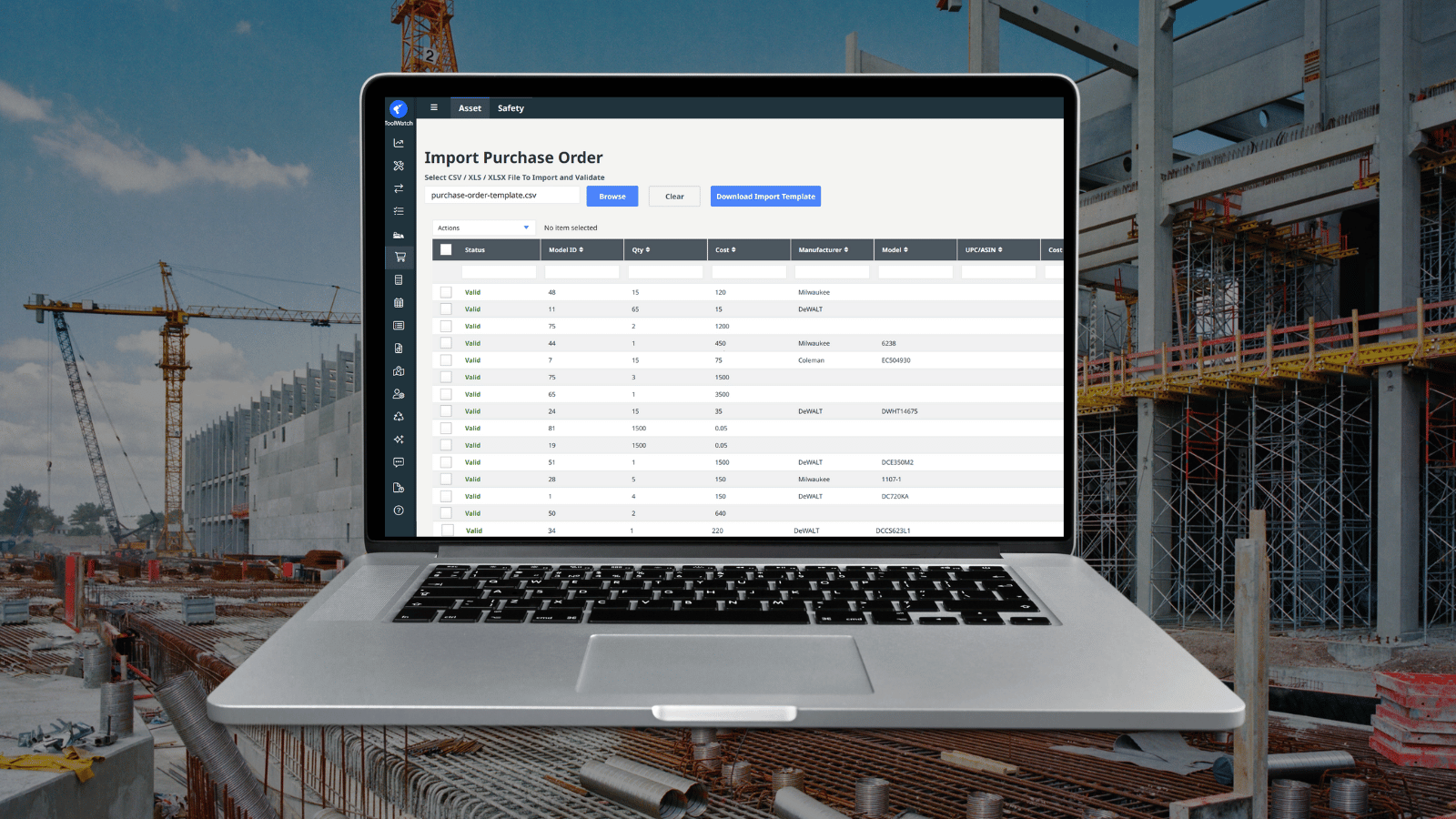Screen dimensions: 1456x819
Task: Open the transfers icon with double arrows
Action: click(x=398, y=187)
